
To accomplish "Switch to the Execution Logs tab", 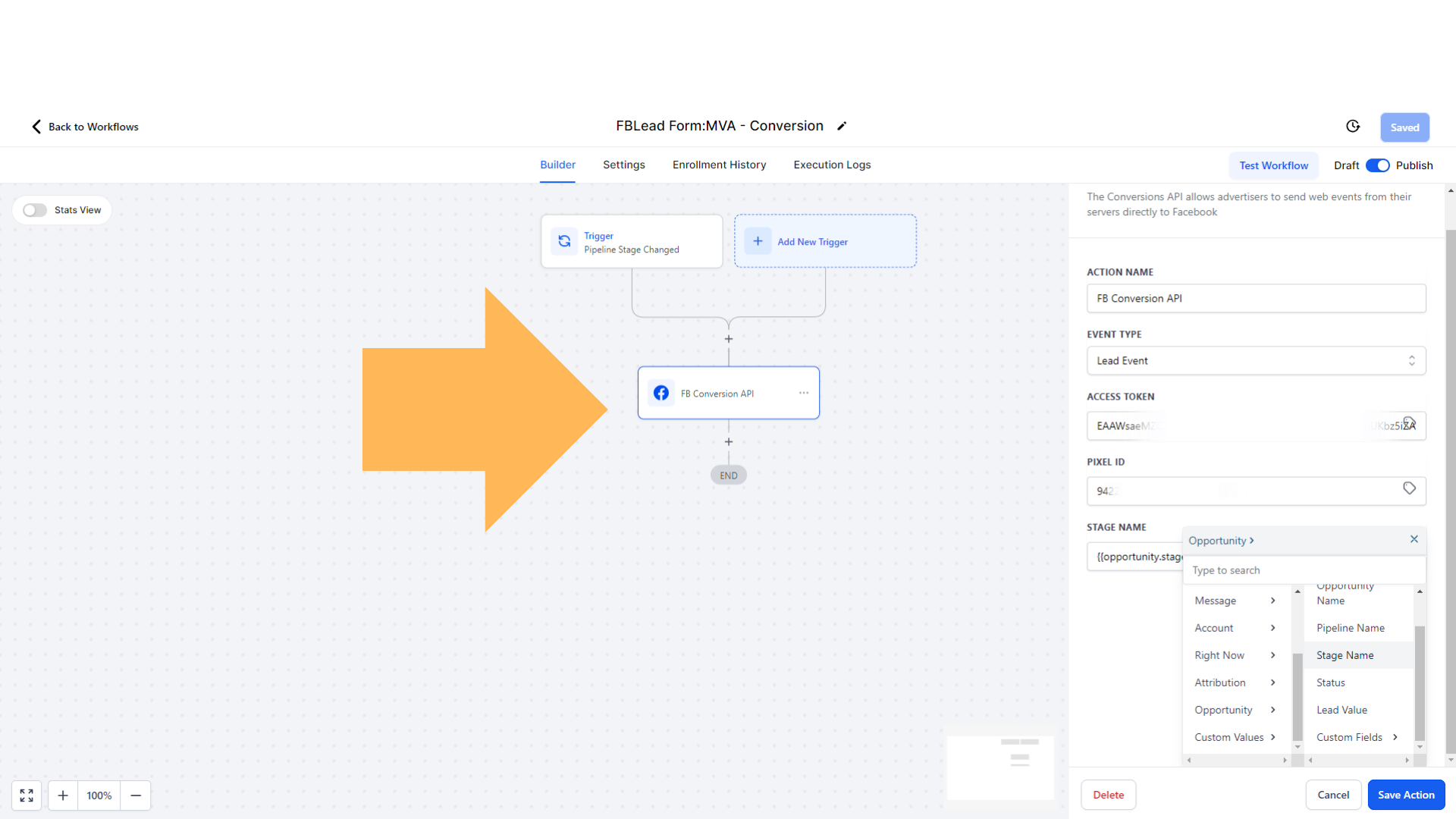I will tap(832, 165).
